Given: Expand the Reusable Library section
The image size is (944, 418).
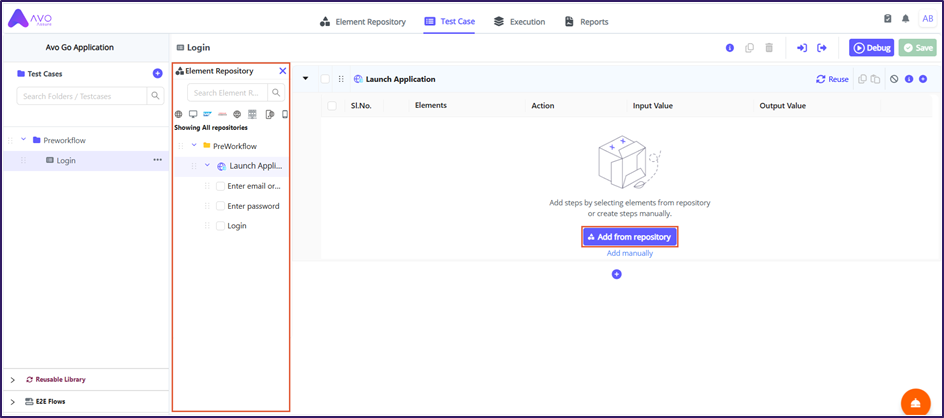Looking at the screenshot, I should point(13,380).
